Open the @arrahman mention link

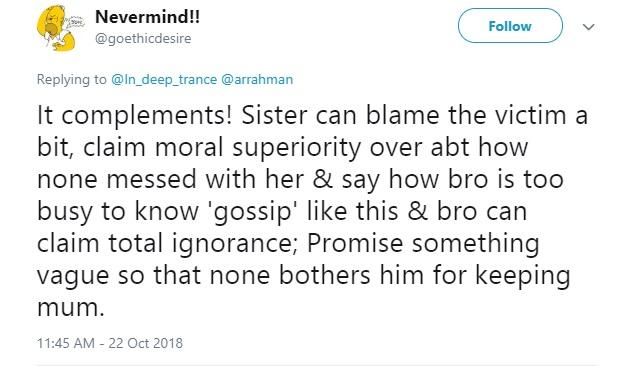257,79
